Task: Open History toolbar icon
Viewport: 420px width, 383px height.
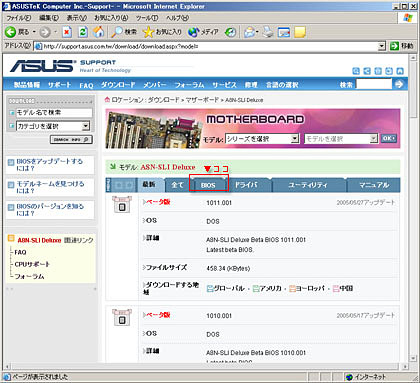Action: coord(230,32)
